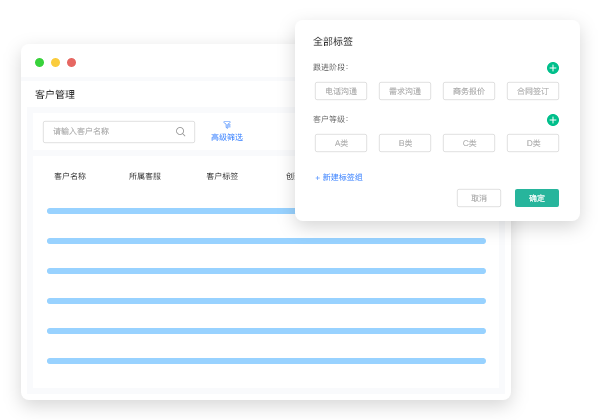
Task: Select the A类 customer level tag
Action: pyautogui.click(x=341, y=143)
